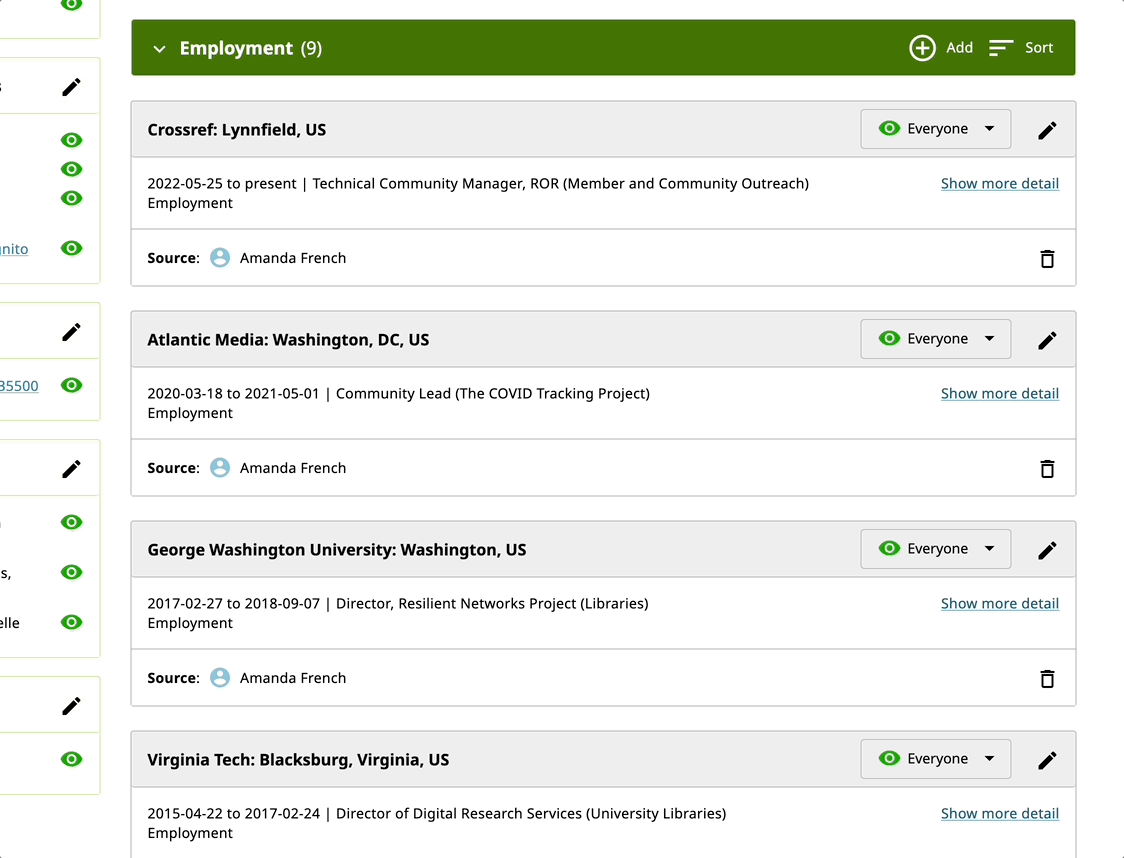
Task: Click the Director, Resilient Networks Project line
Action: pyautogui.click(x=492, y=604)
